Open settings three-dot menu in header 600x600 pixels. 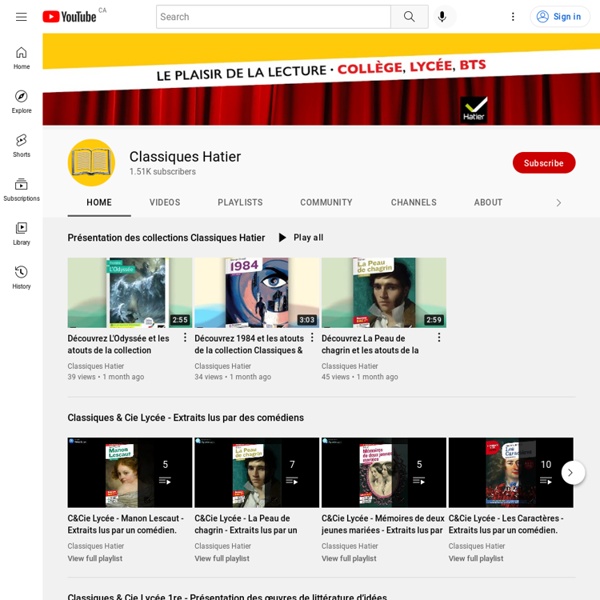point(513,17)
